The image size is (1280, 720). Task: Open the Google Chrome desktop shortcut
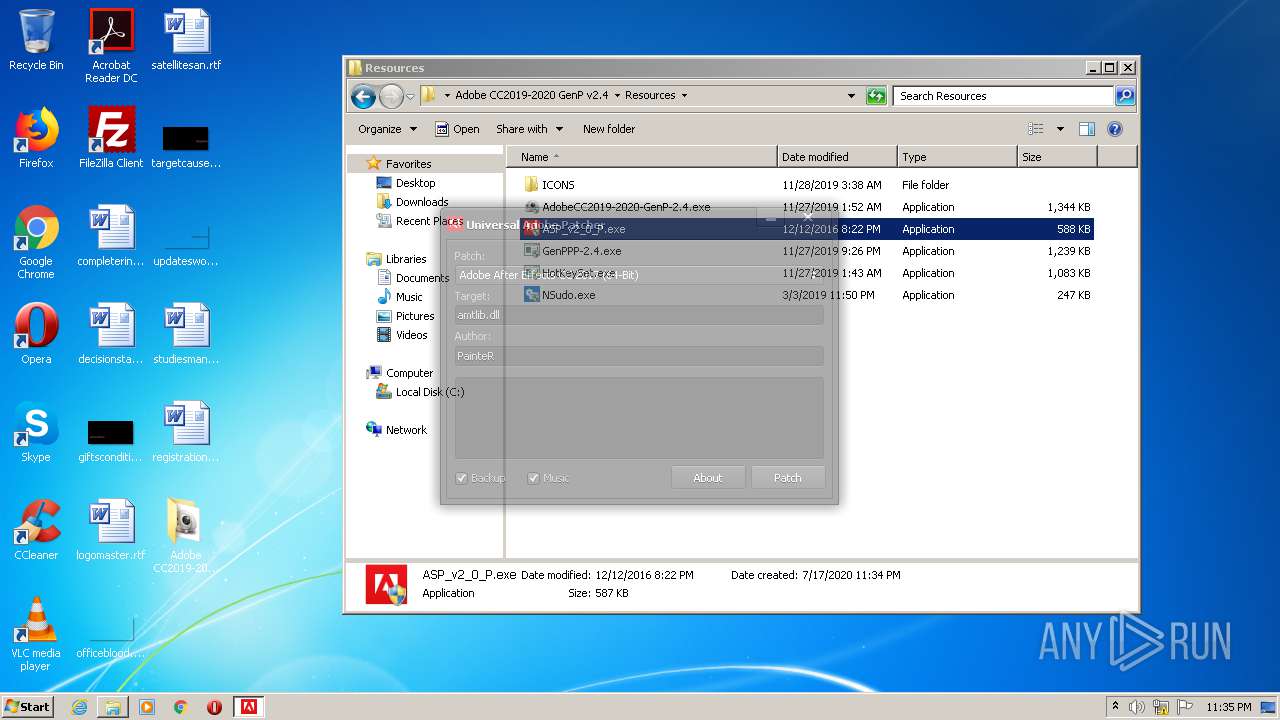36,242
